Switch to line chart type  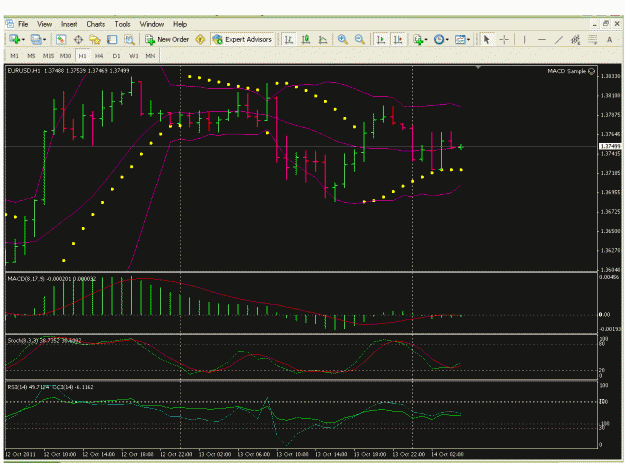pyautogui.click(x=323, y=39)
